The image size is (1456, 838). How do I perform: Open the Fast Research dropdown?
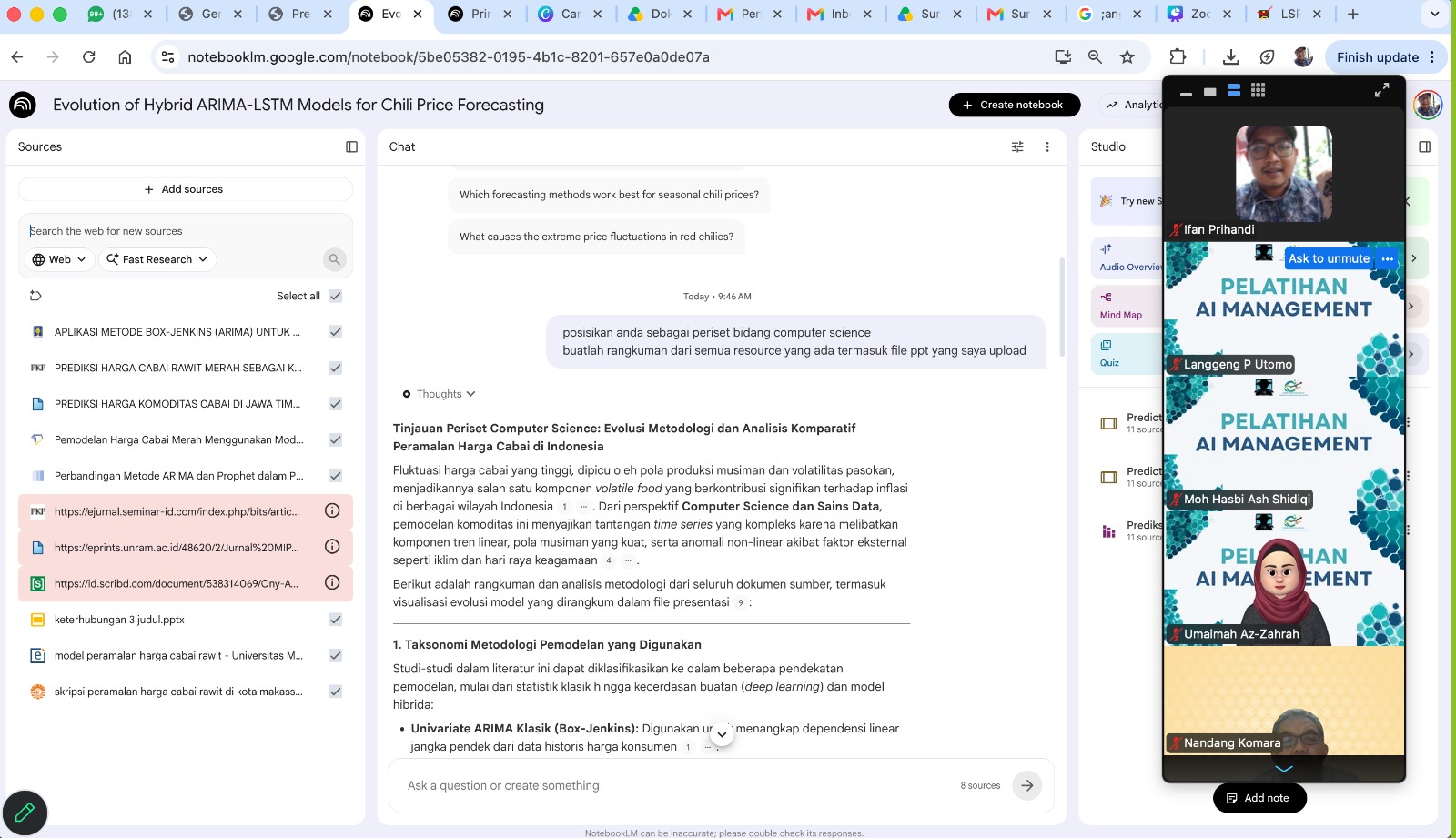click(x=157, y=259)
